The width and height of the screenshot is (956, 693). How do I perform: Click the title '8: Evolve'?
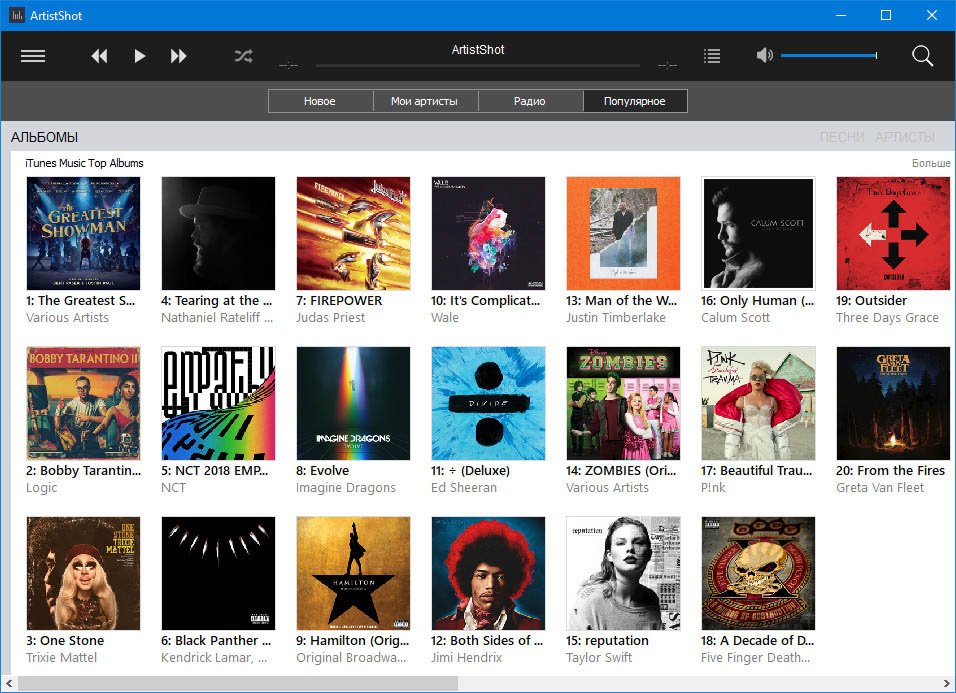coord(323,471)
